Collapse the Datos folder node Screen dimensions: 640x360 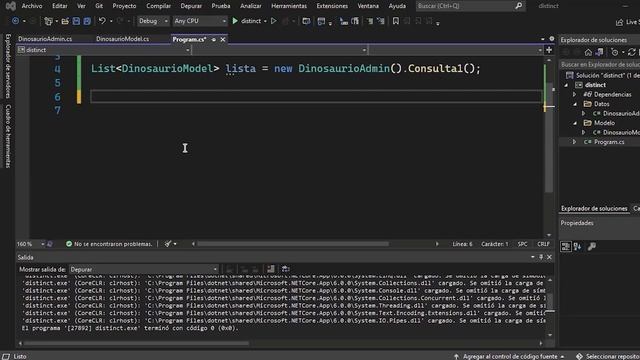[575, 104]
